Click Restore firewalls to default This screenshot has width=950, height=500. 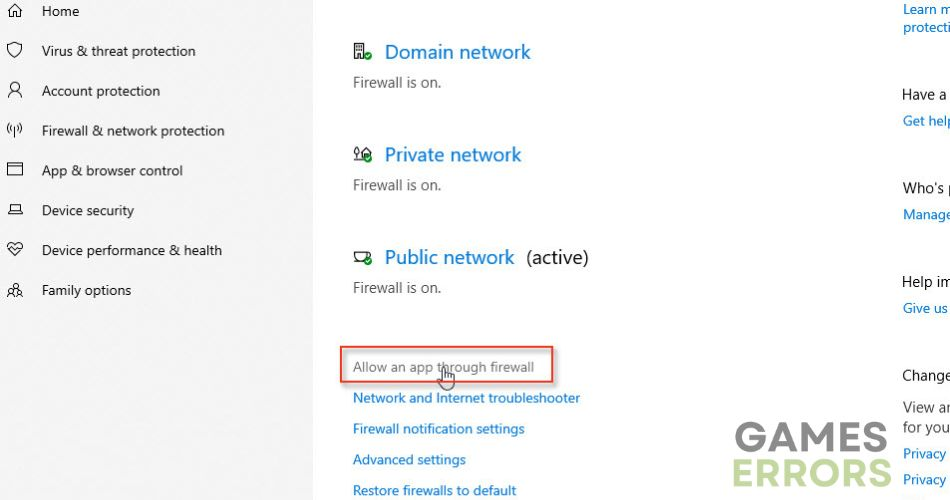coord(434,491)
